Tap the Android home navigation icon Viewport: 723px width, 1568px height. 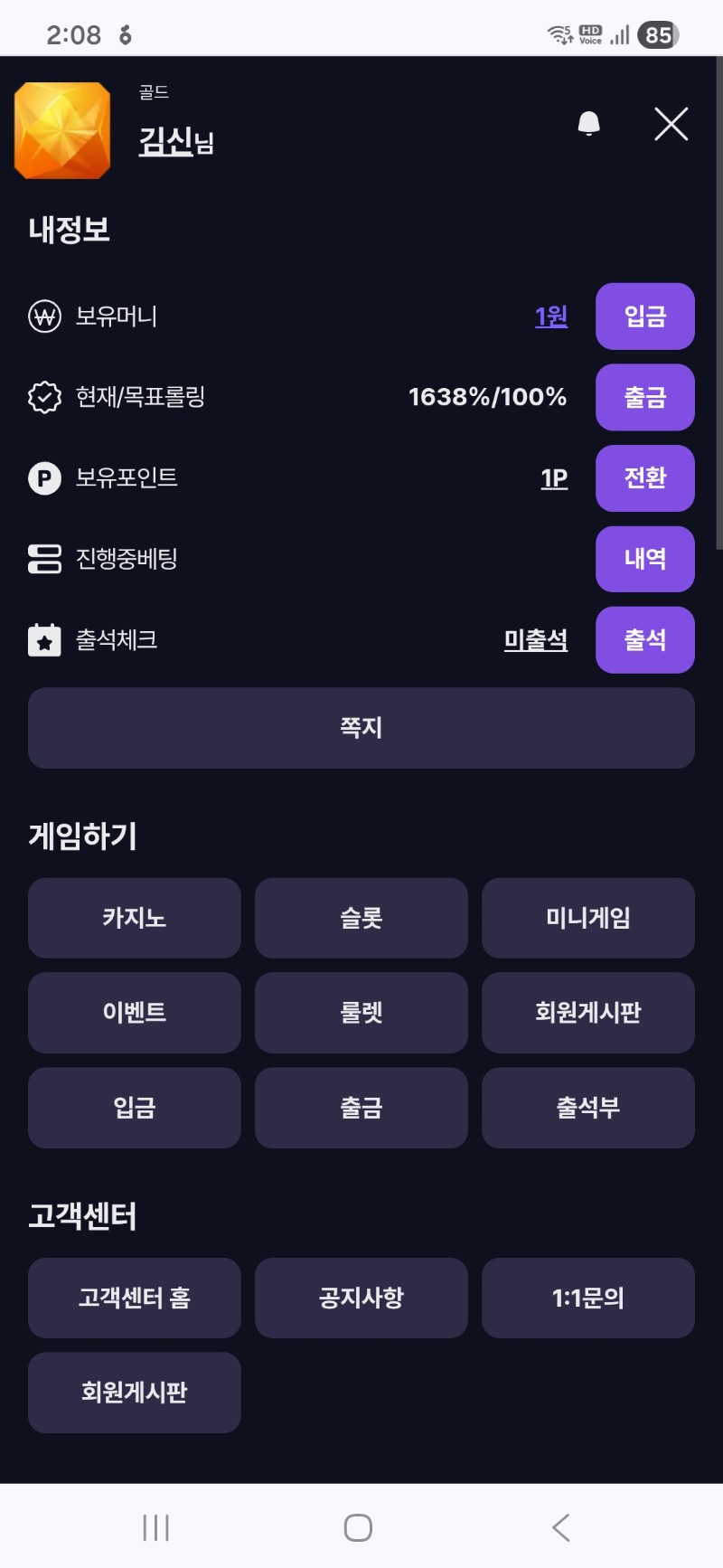tap(358, 1527)
